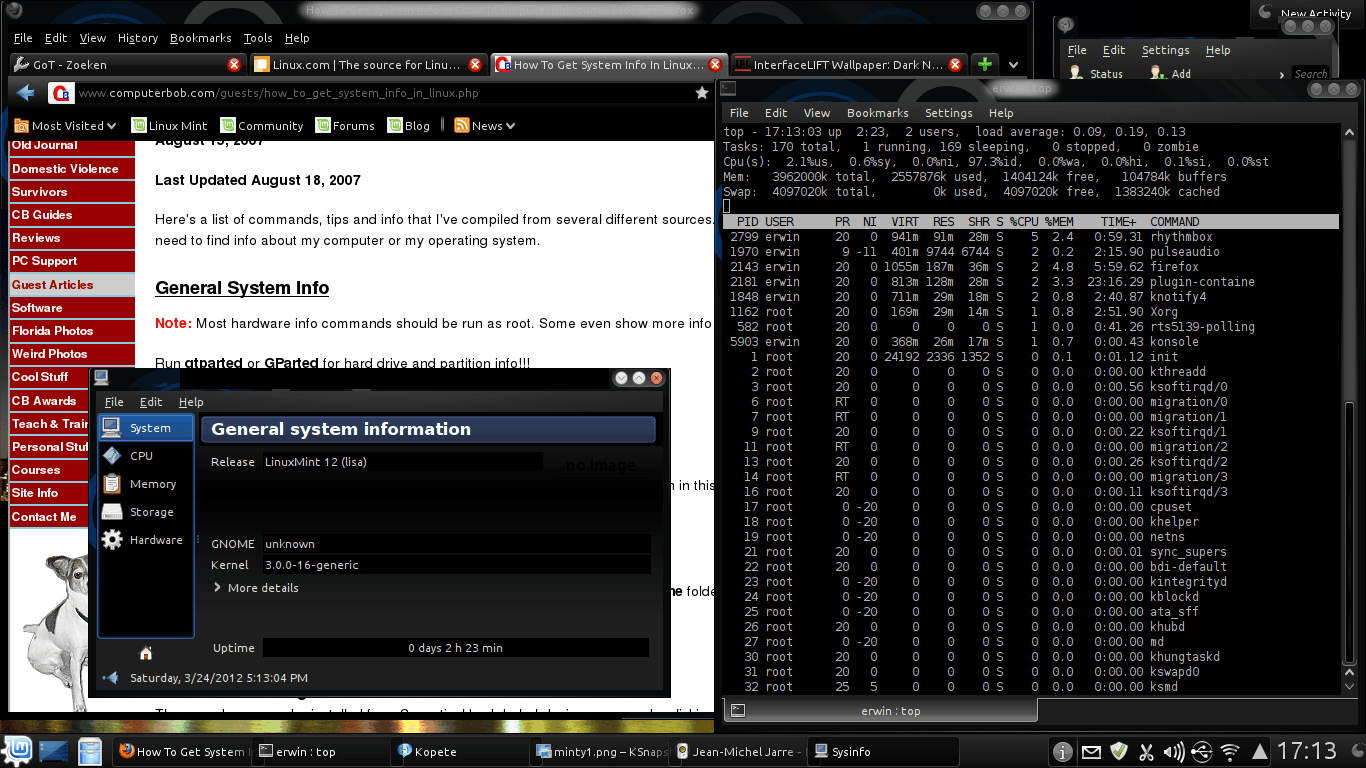Click the Kopete search field
1366x768 pixels.
[1311, 74]
